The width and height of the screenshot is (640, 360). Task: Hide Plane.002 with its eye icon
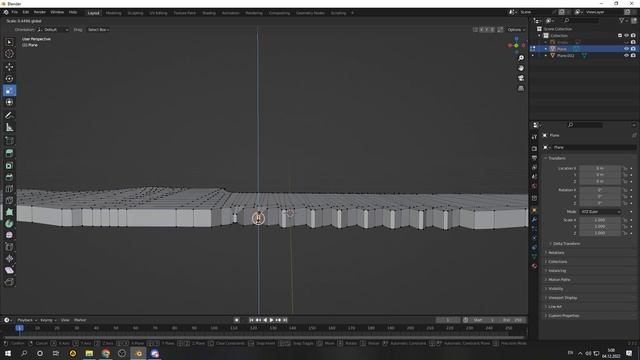point(626,56)
